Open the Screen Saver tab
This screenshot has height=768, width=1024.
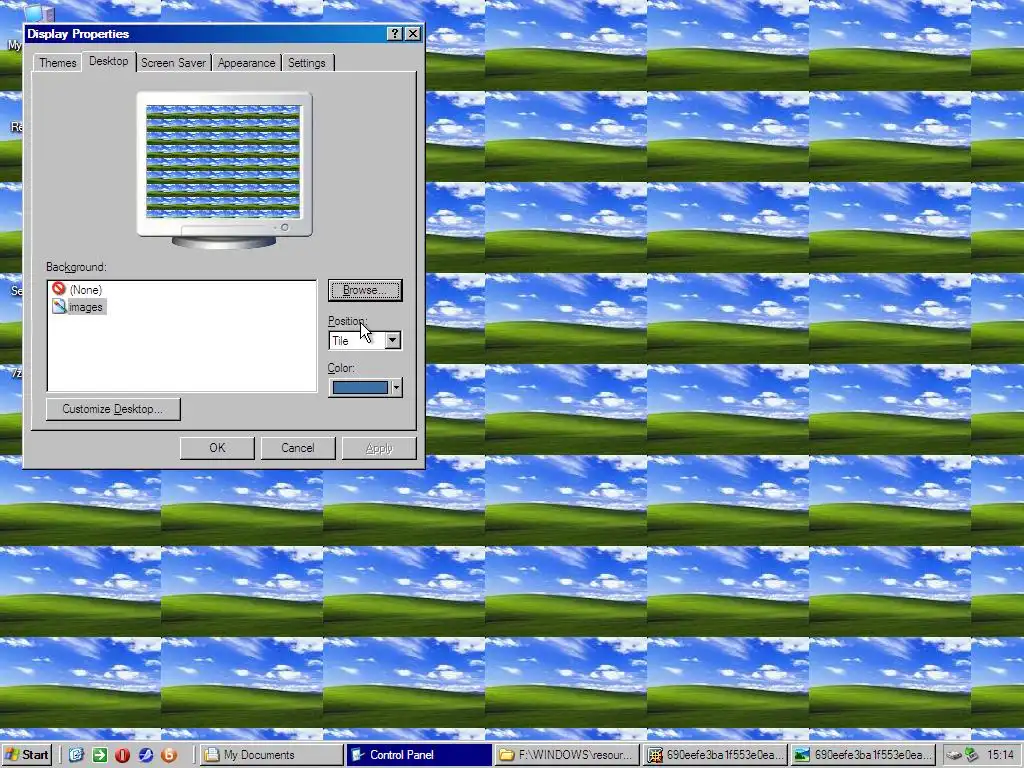point(173,63)
